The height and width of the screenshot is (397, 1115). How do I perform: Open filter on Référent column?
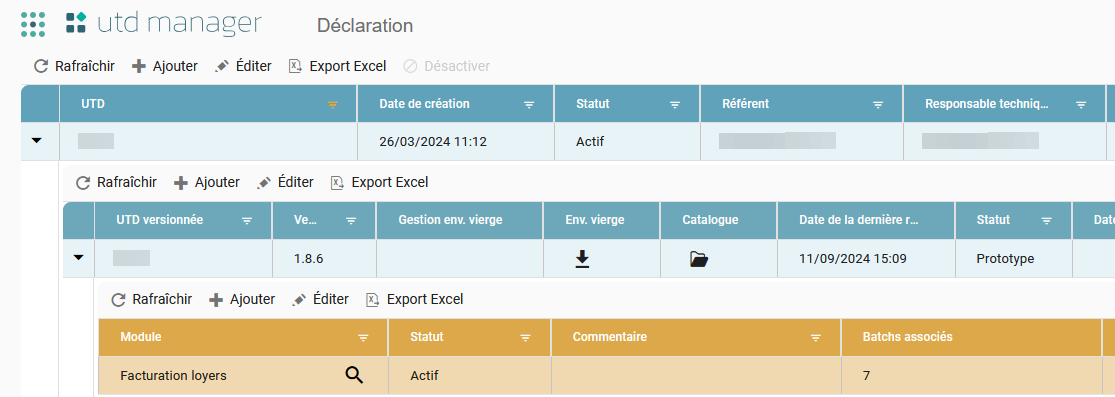[878, 105]
